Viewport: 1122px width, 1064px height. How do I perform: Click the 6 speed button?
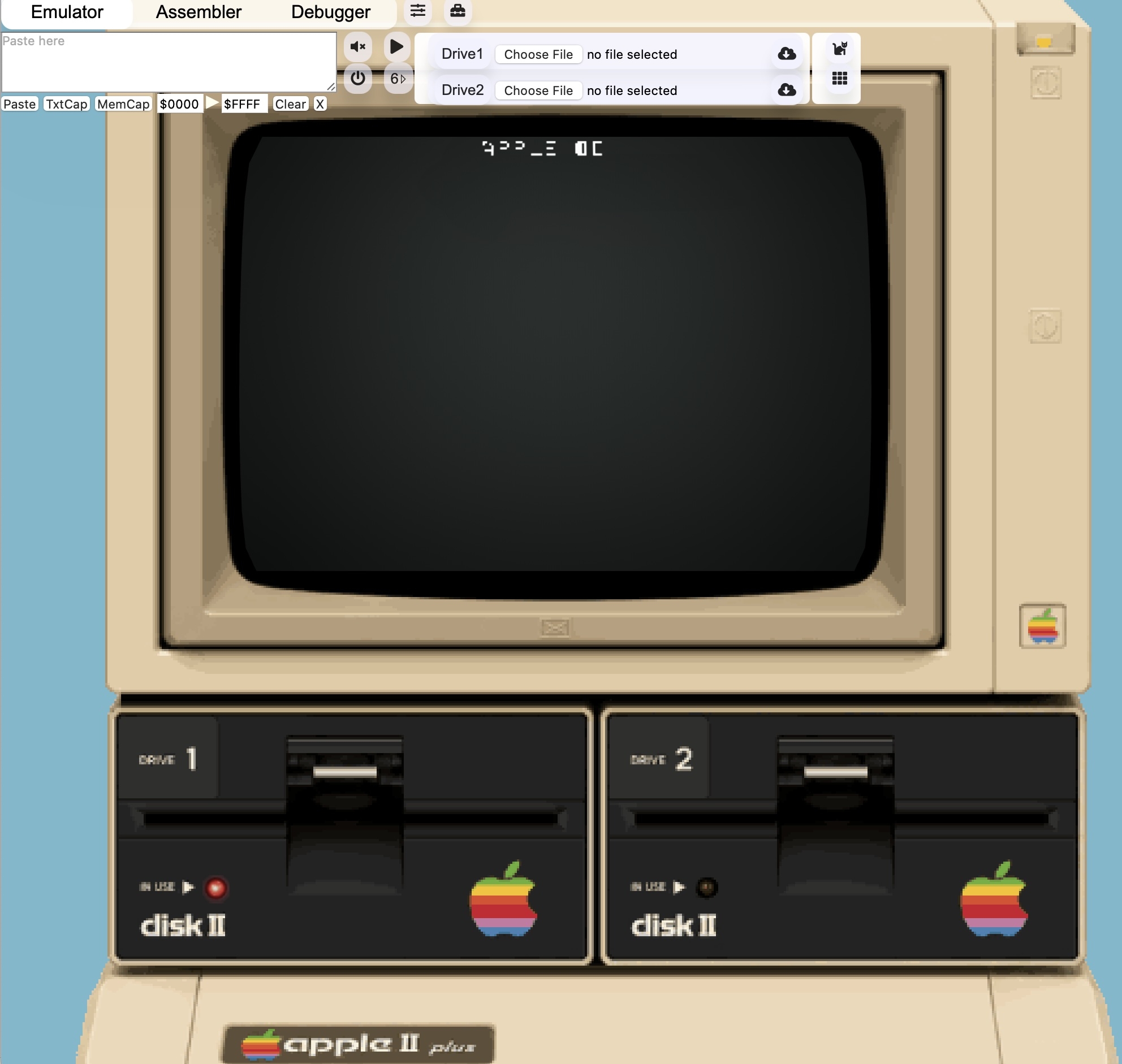398,78
